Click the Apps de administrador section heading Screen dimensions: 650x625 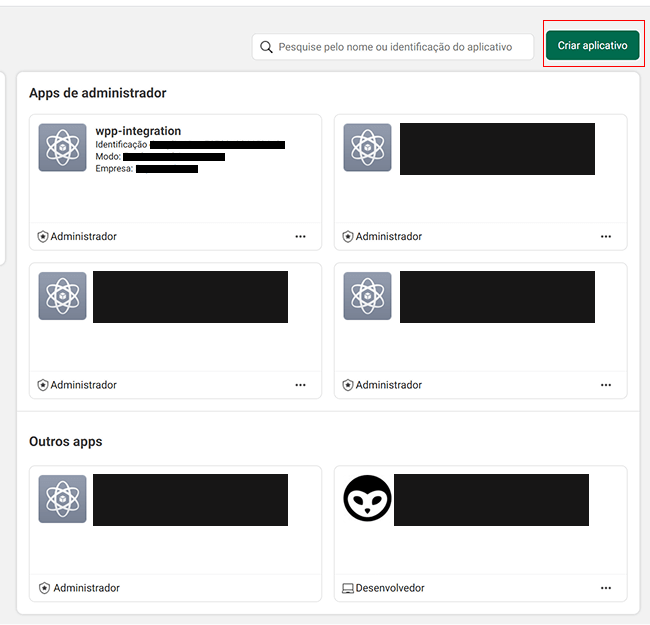(97, 93)
